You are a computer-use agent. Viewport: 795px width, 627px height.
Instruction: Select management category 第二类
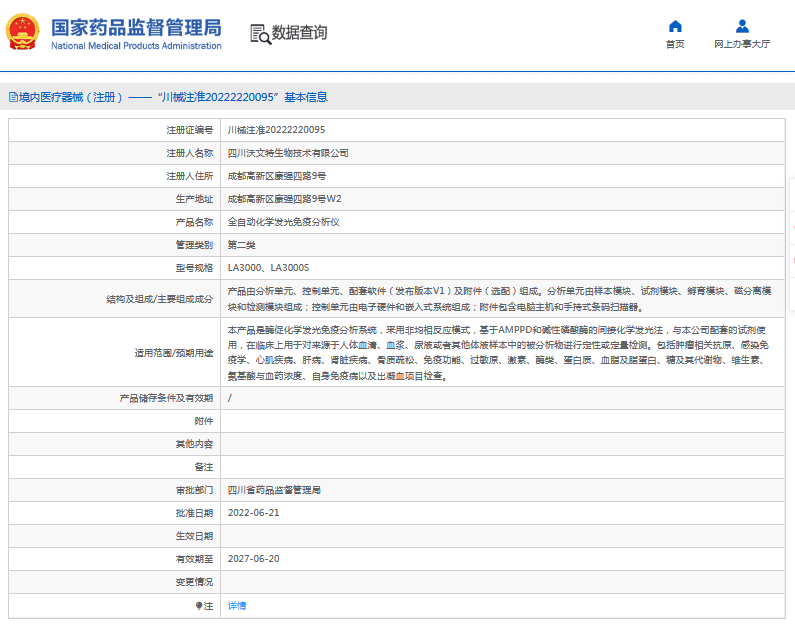(241, 245)
